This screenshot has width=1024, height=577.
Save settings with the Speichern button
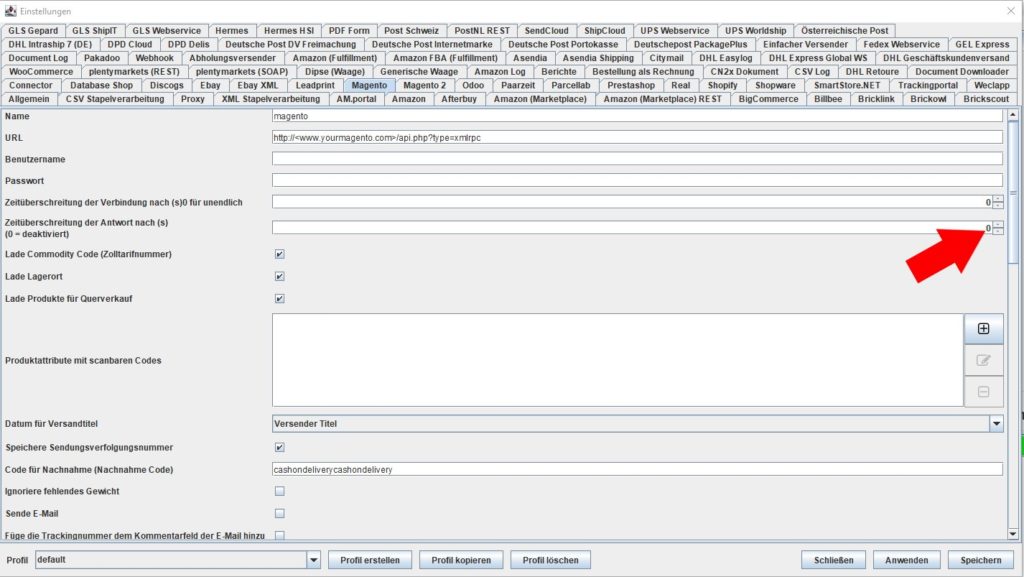click(x=981, y=560)
